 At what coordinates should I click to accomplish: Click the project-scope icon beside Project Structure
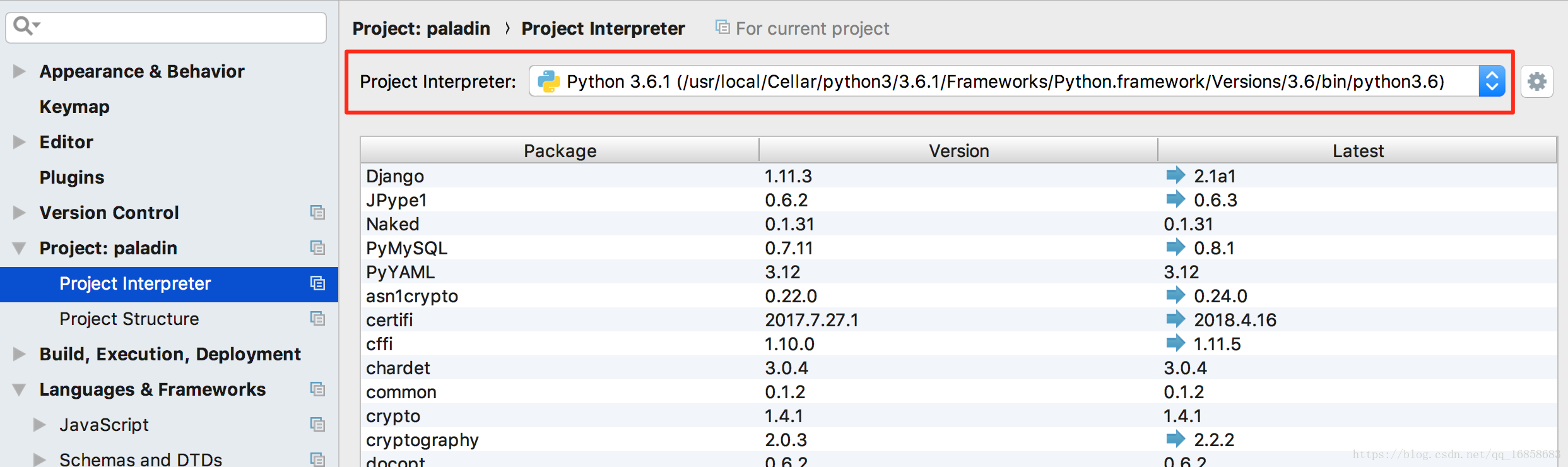(317, 319)
